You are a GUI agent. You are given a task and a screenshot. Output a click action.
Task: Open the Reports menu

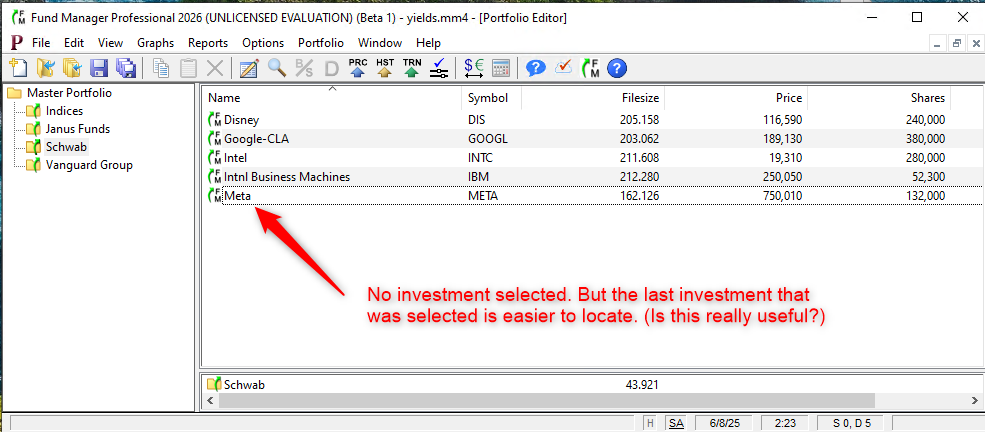[x=208, y=43]
